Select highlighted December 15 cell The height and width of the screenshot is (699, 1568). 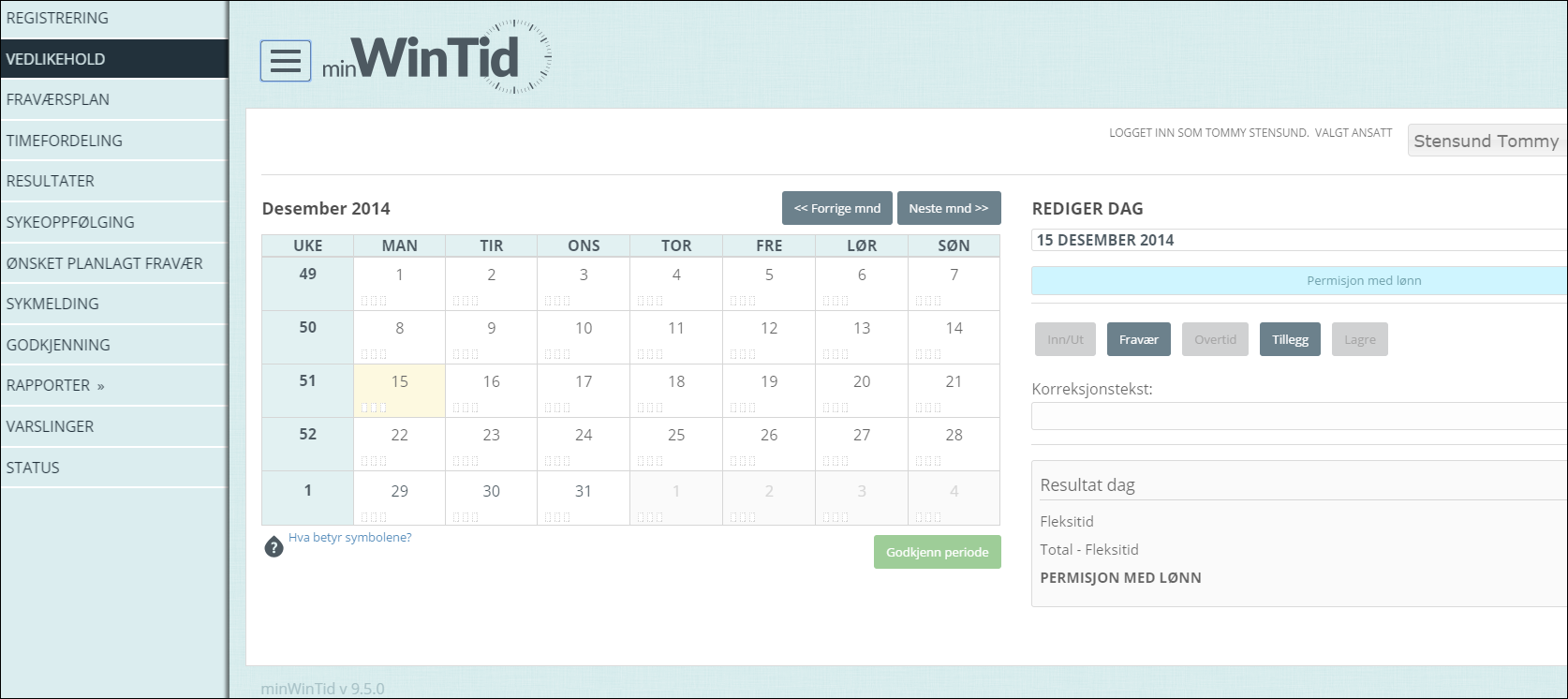click(400, 391)
